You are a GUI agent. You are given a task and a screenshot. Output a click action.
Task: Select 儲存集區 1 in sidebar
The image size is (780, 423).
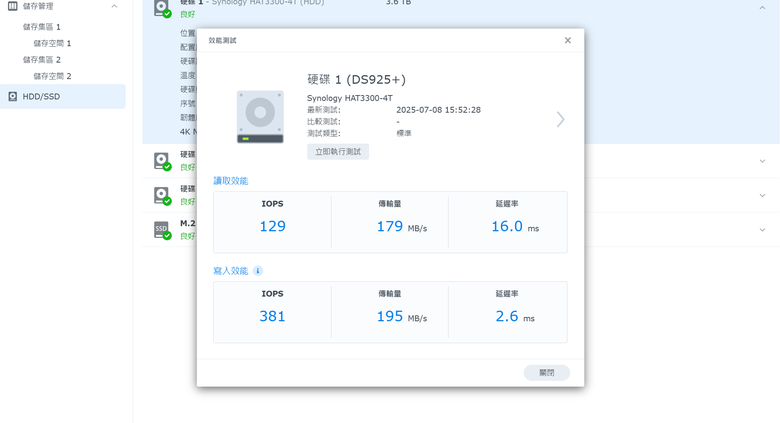pos(42,27)
